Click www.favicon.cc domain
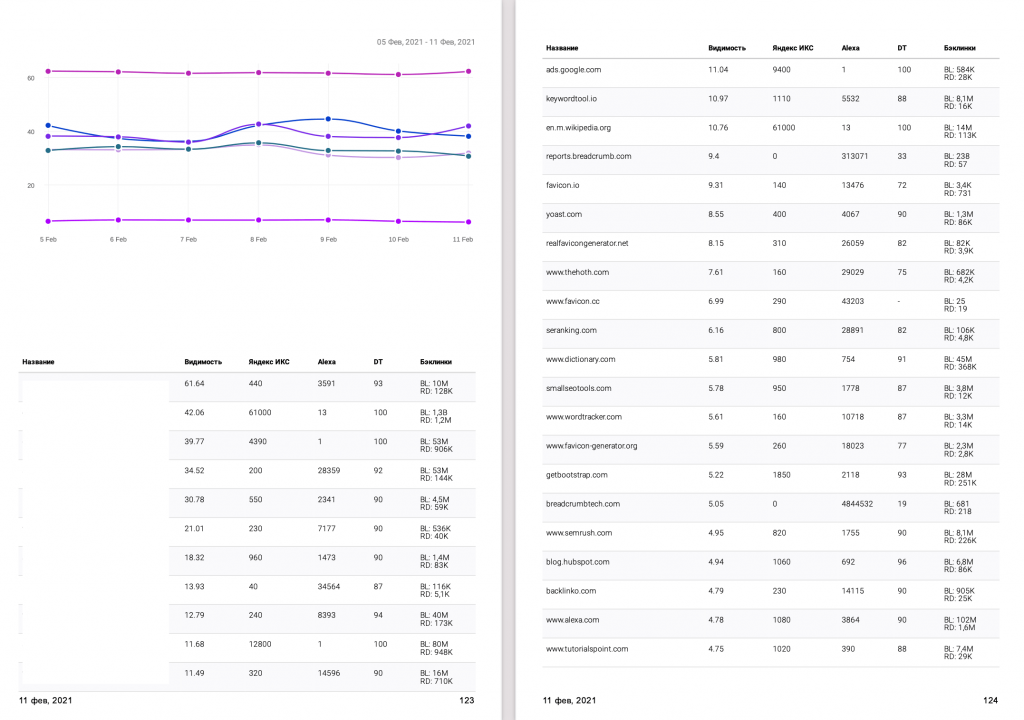Viewport: 1024px width, 720px height. tap(572, 301)
